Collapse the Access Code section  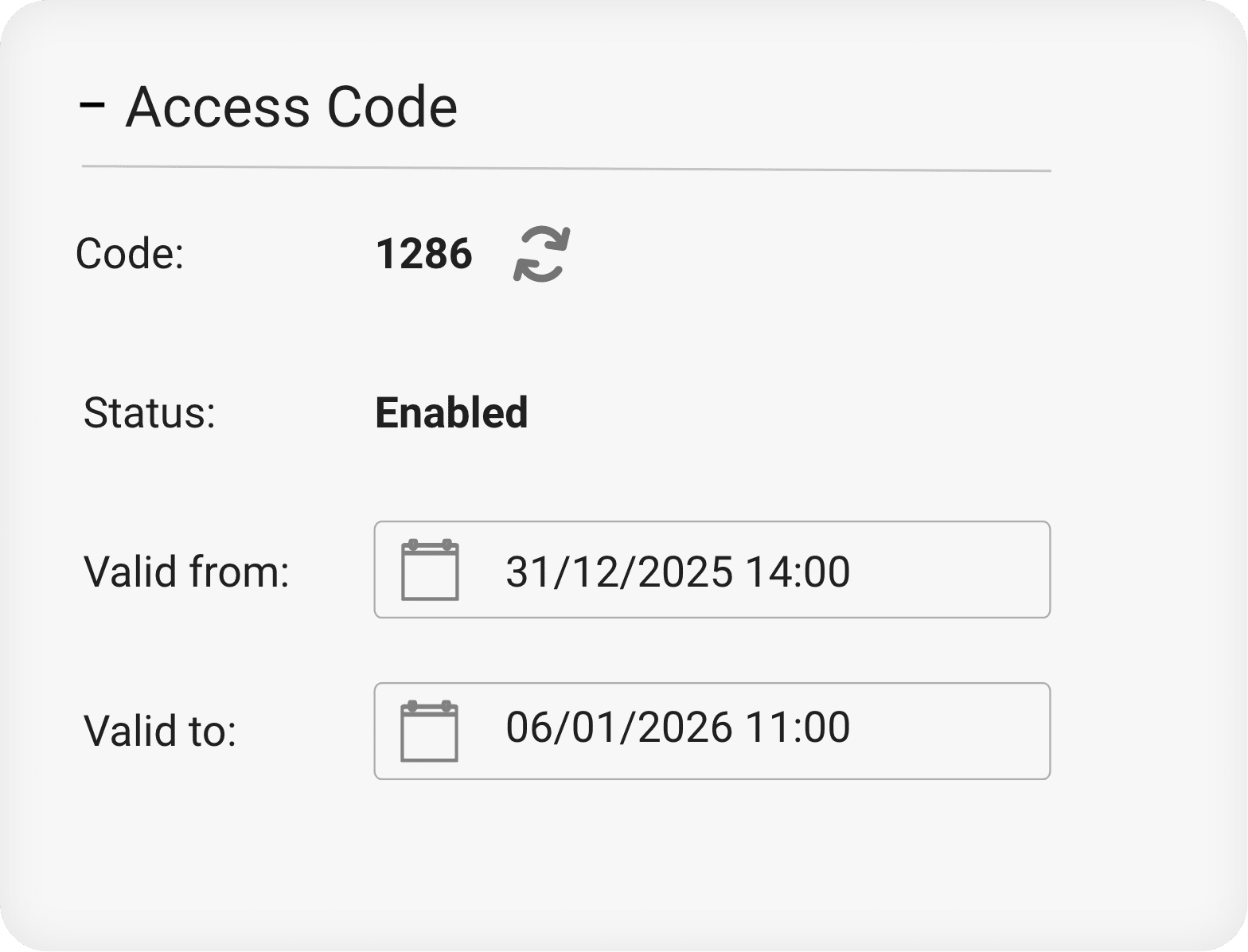coord(92,106)
